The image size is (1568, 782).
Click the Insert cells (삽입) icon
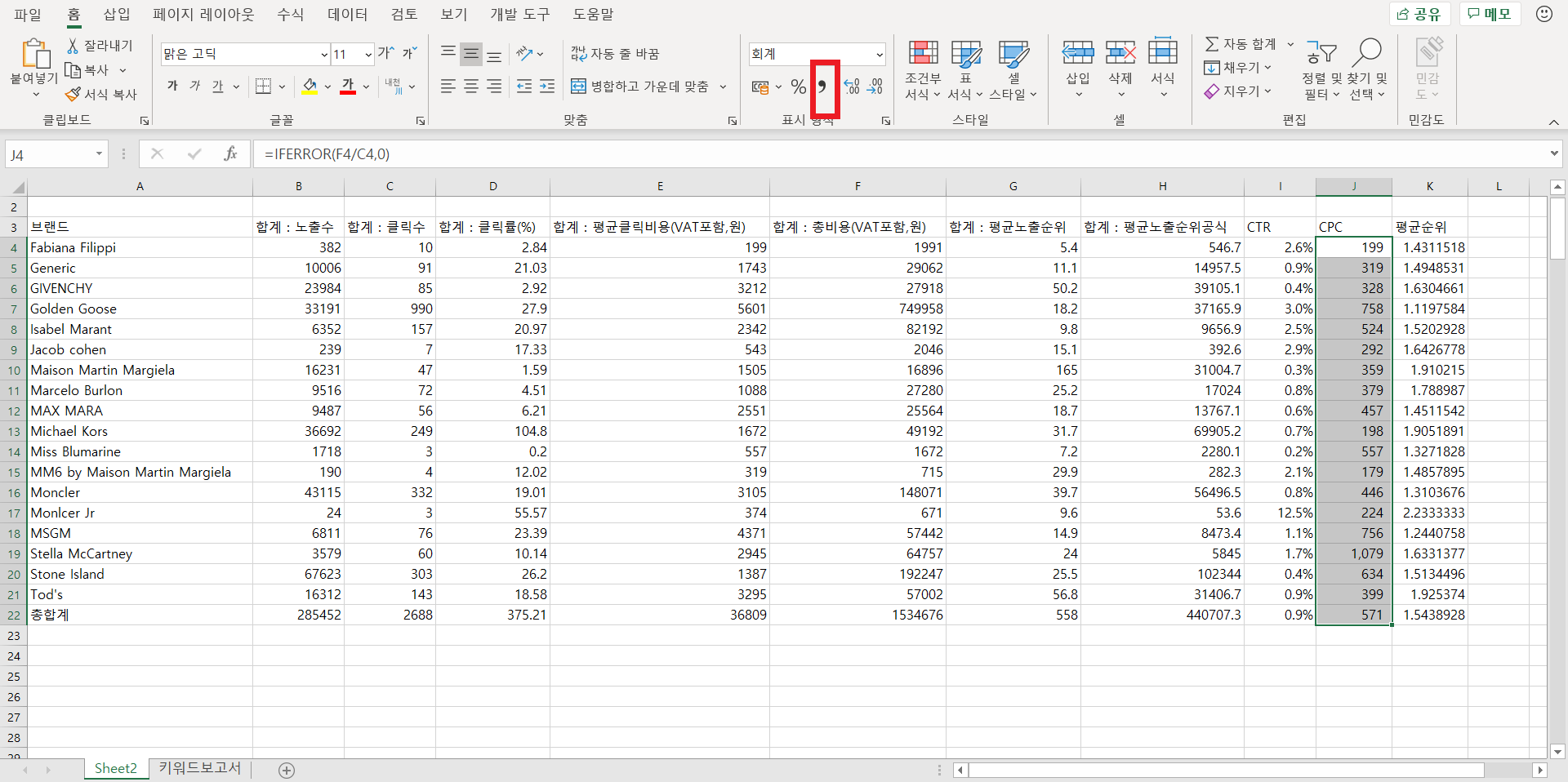tap(1078, 54)
